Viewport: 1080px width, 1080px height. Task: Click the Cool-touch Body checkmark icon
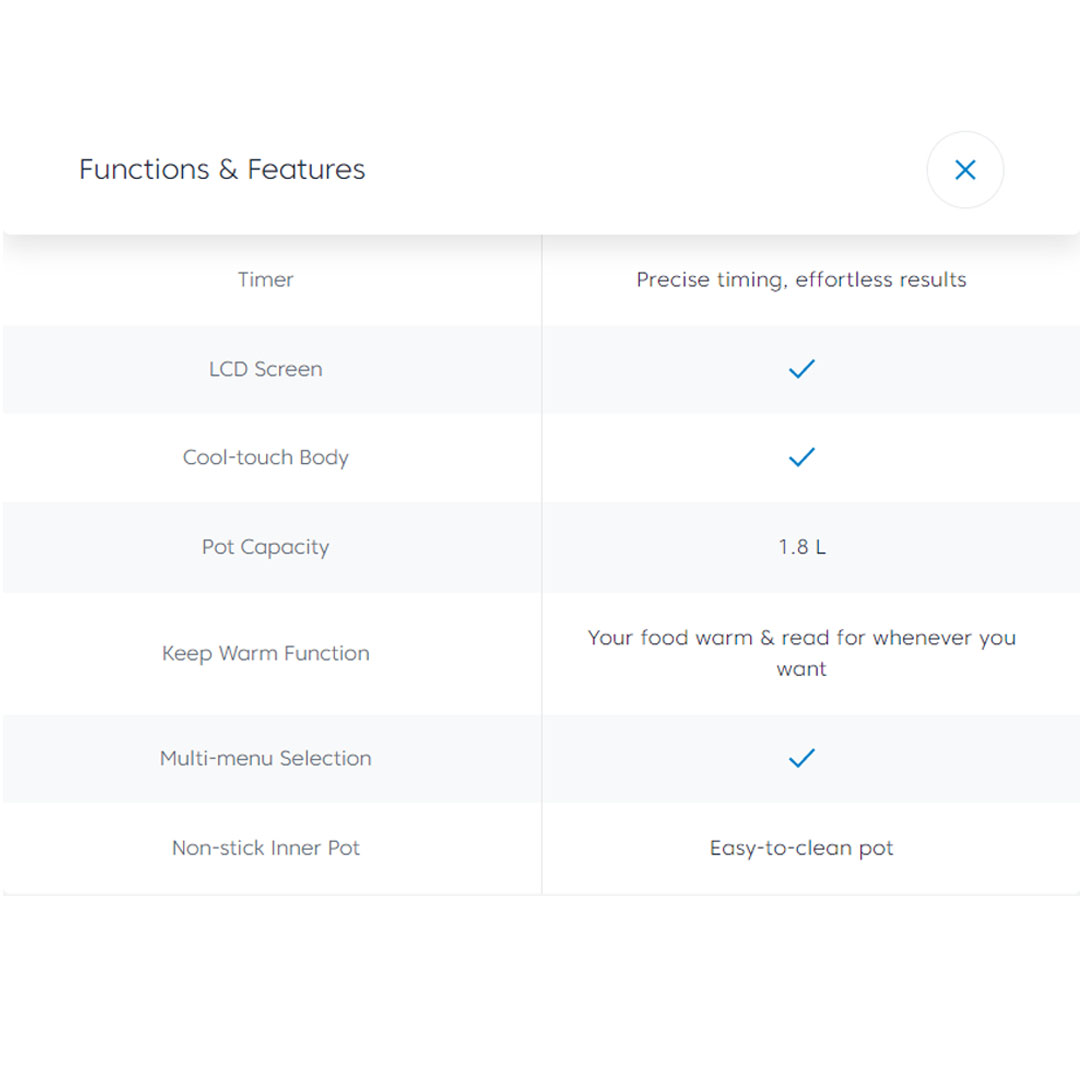click(x=802, y=457)
